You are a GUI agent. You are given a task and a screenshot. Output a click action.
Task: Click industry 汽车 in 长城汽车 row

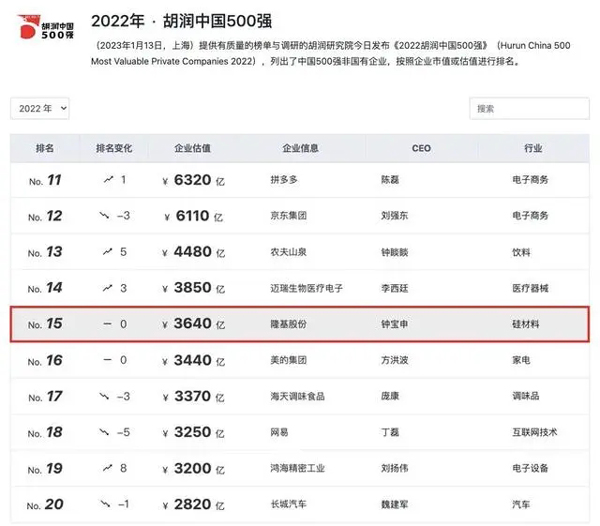click(x=521, y=504)
